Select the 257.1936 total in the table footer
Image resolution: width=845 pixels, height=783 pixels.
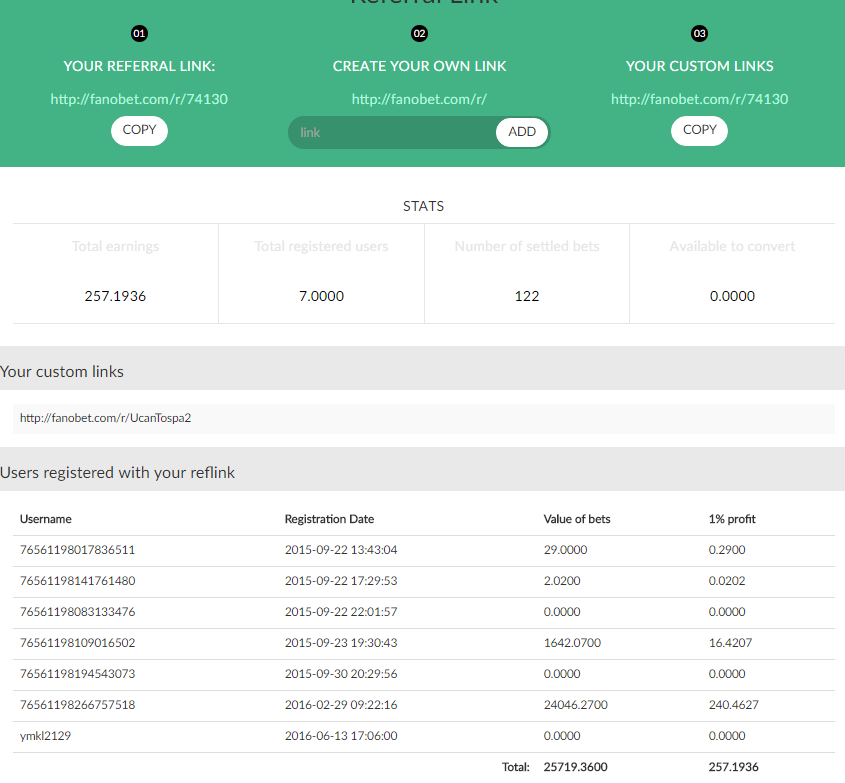[x=733, y=767]
